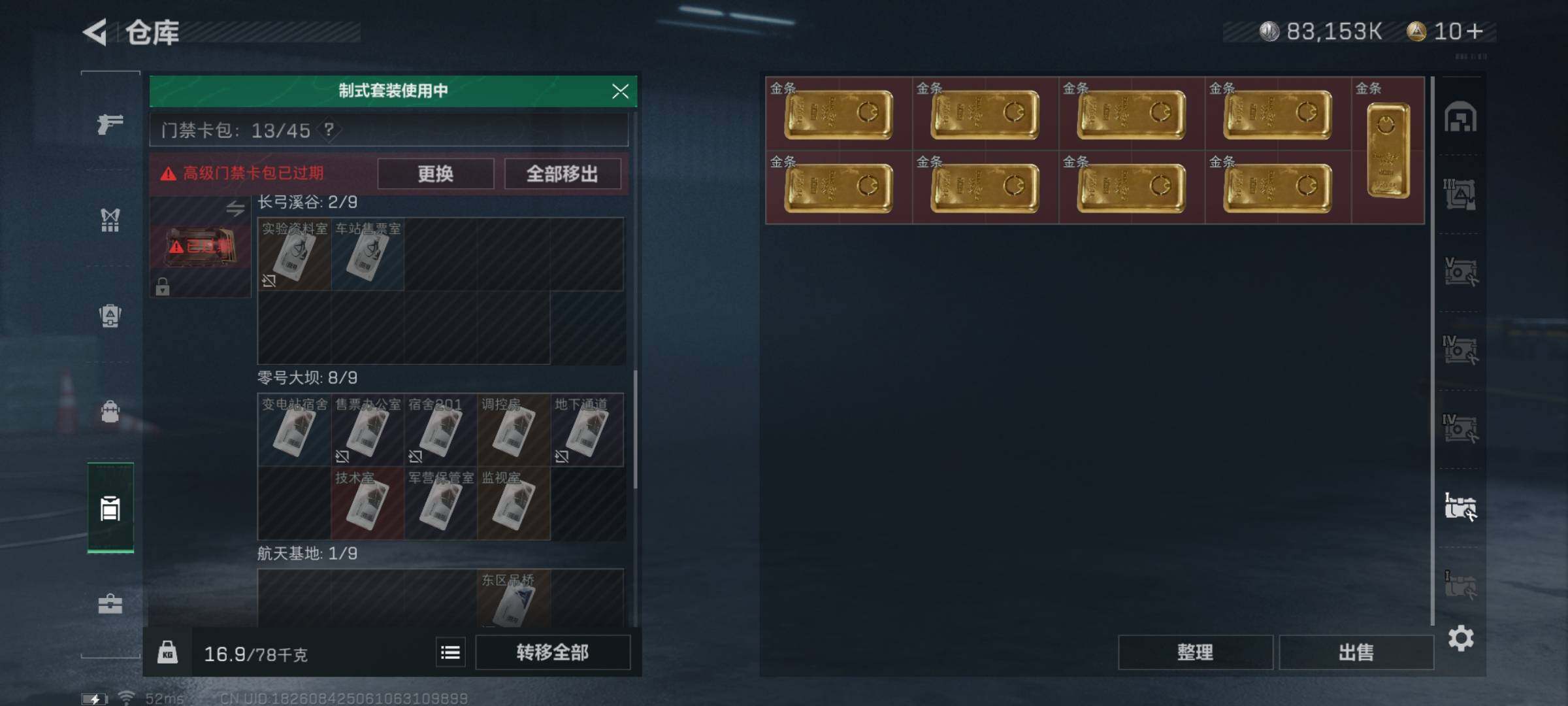Select the active keycard pack tab
Screen dimensions: 1568x706
pos(110,508)
